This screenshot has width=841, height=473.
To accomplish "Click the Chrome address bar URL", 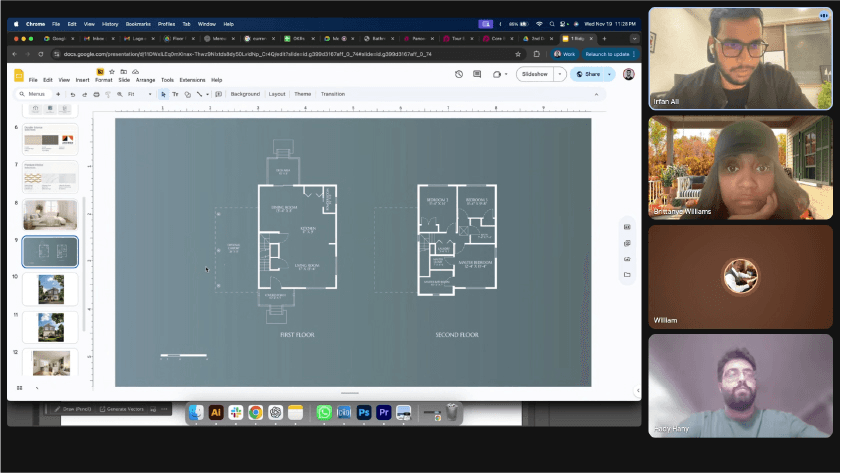I will [x=248, y=54].
